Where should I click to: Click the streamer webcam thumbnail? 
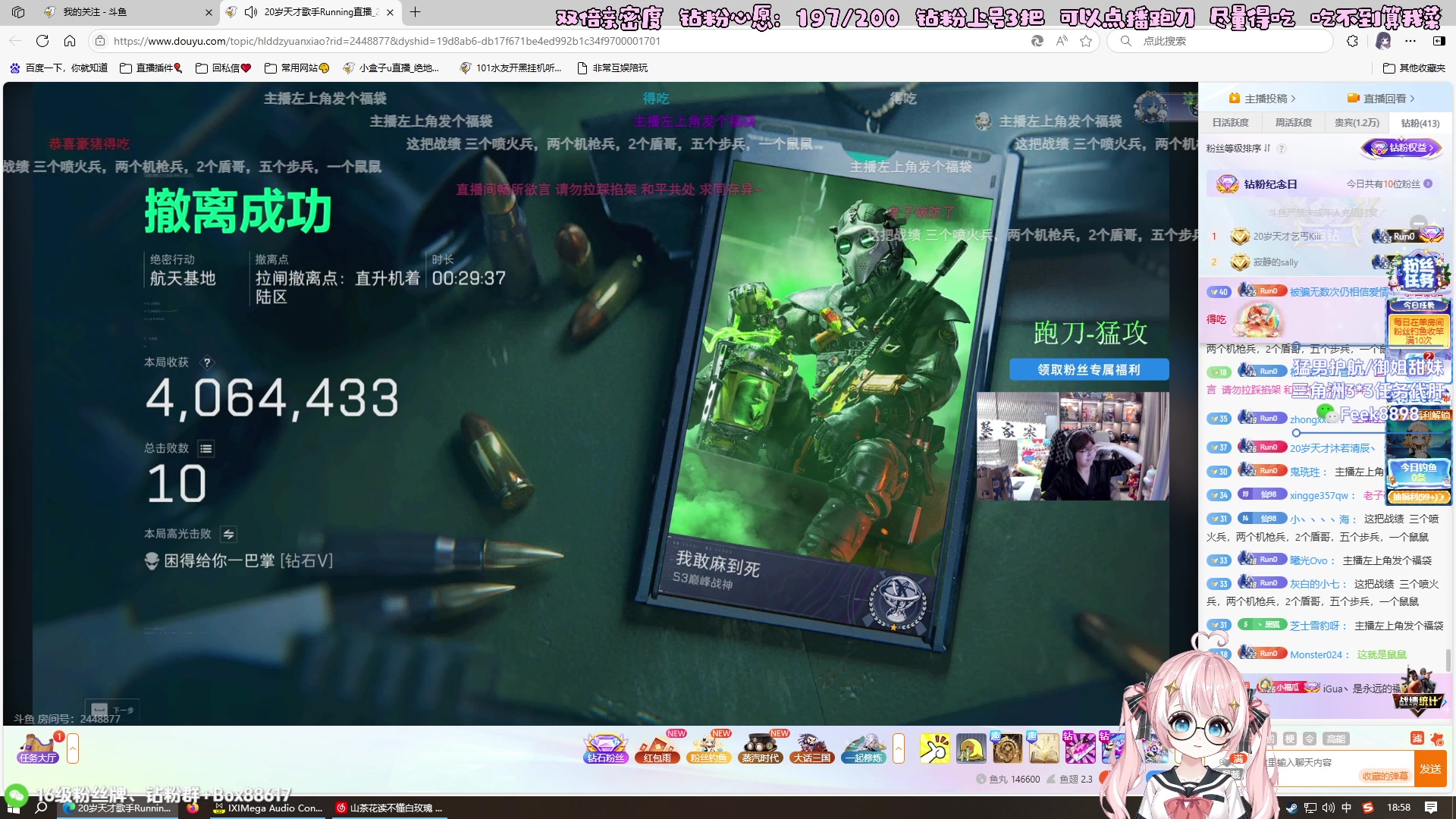pos(1072,446)
